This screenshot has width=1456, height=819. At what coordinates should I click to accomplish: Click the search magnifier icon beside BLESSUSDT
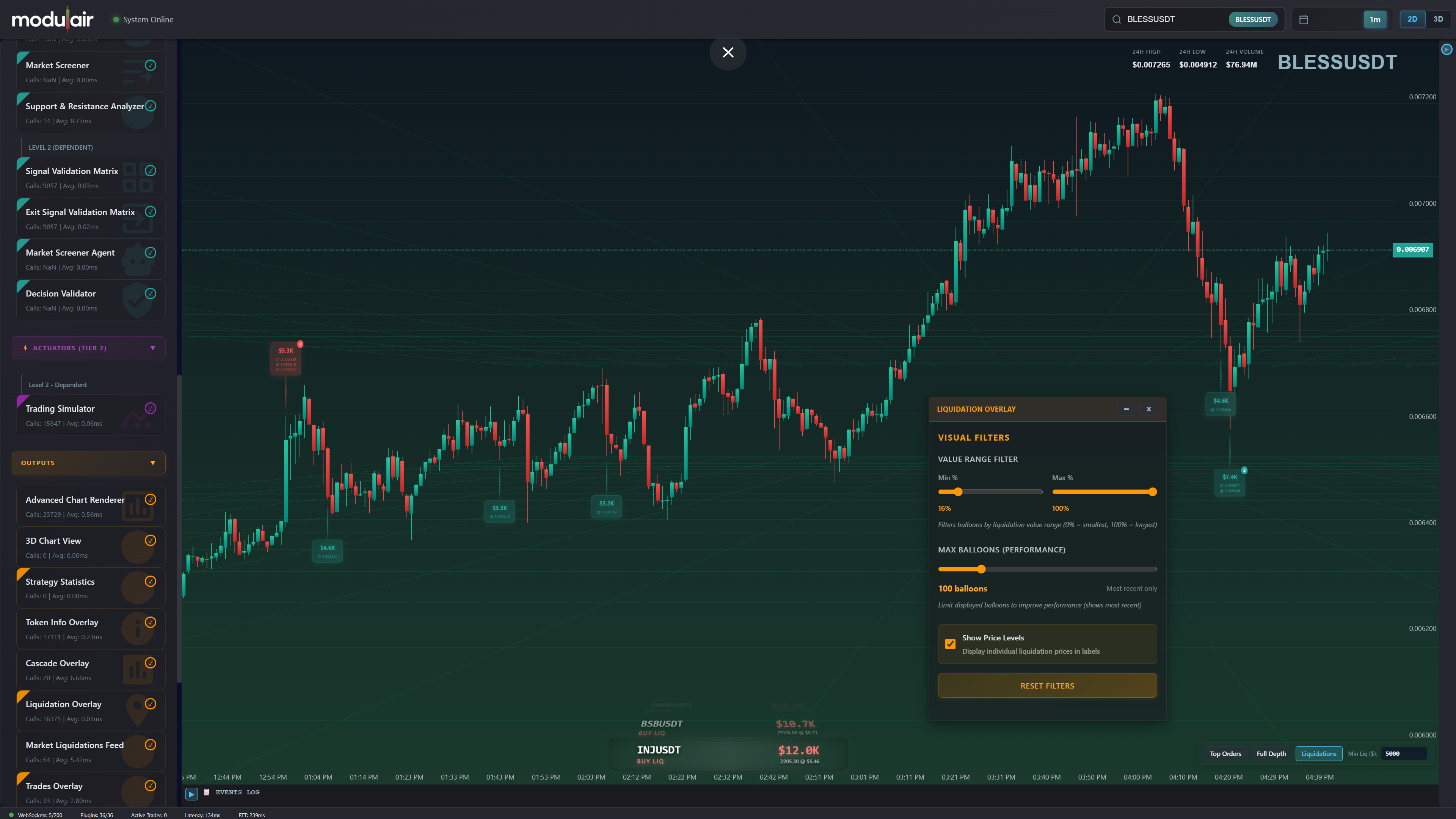(1116, 19)
